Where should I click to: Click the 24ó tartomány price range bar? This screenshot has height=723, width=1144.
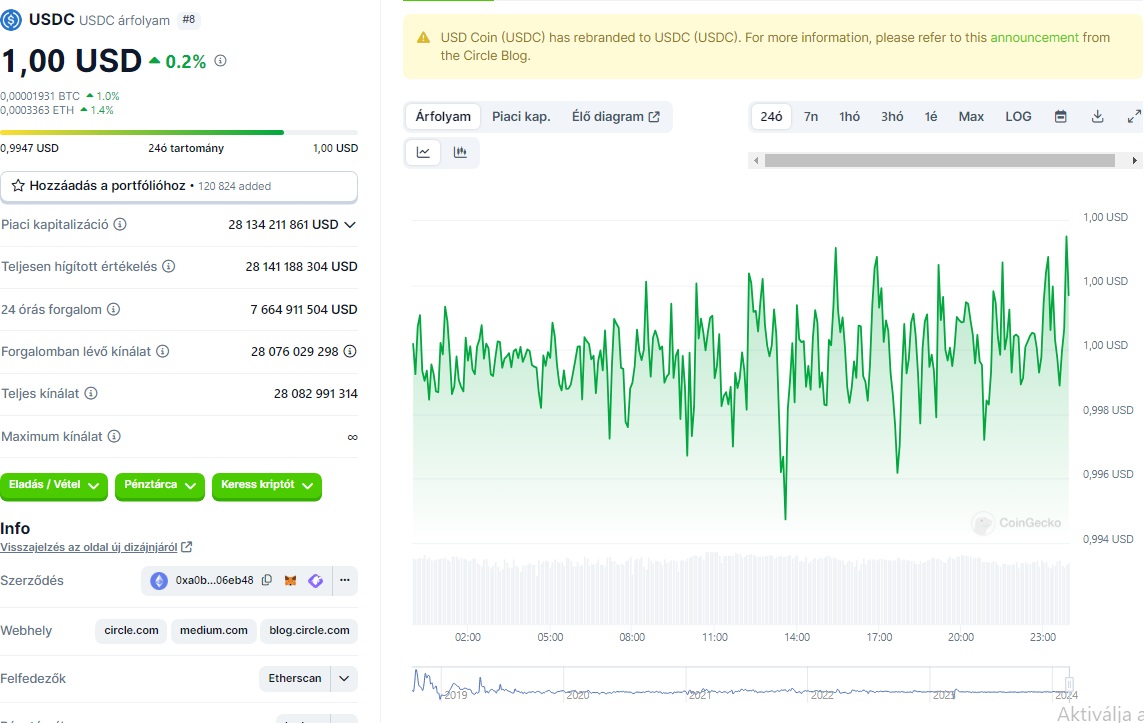(179, 133)
